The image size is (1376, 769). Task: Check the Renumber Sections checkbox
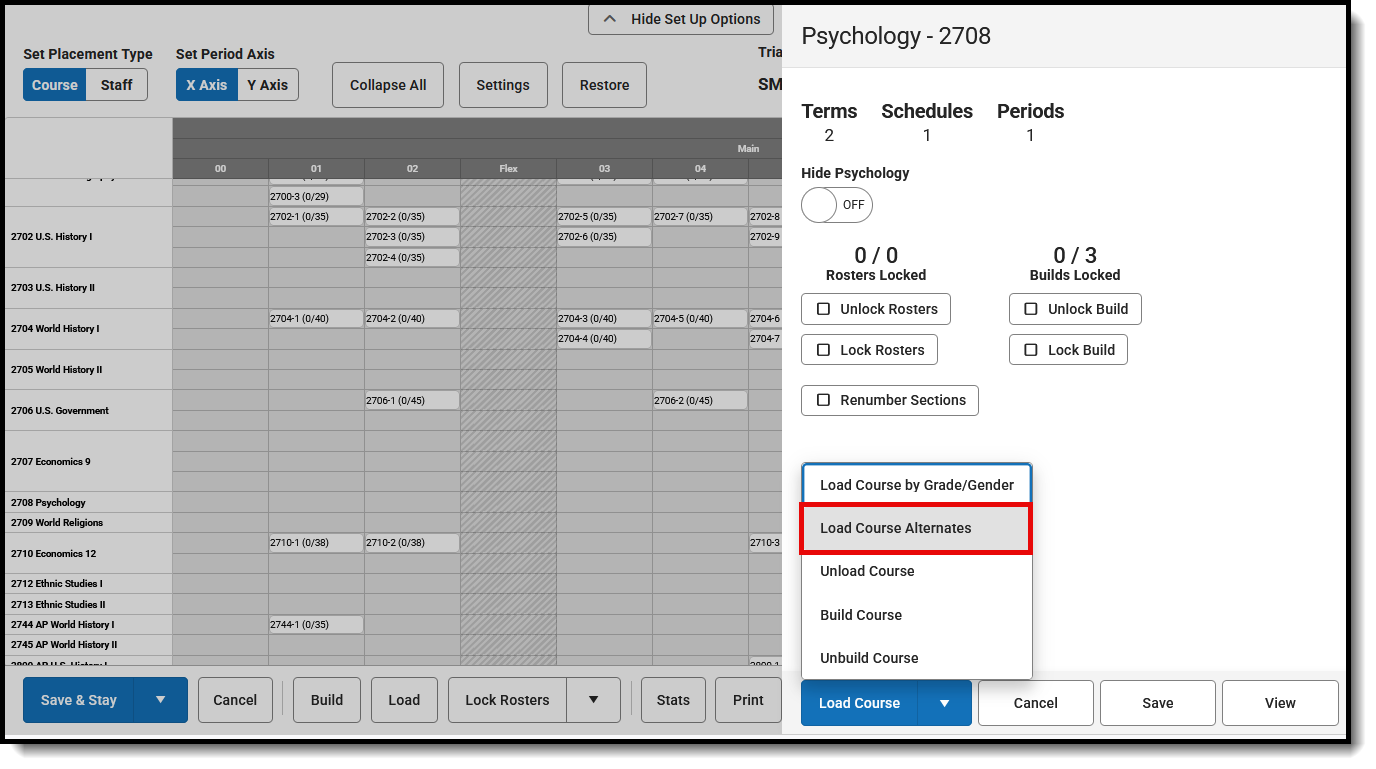tap(823, 400)
